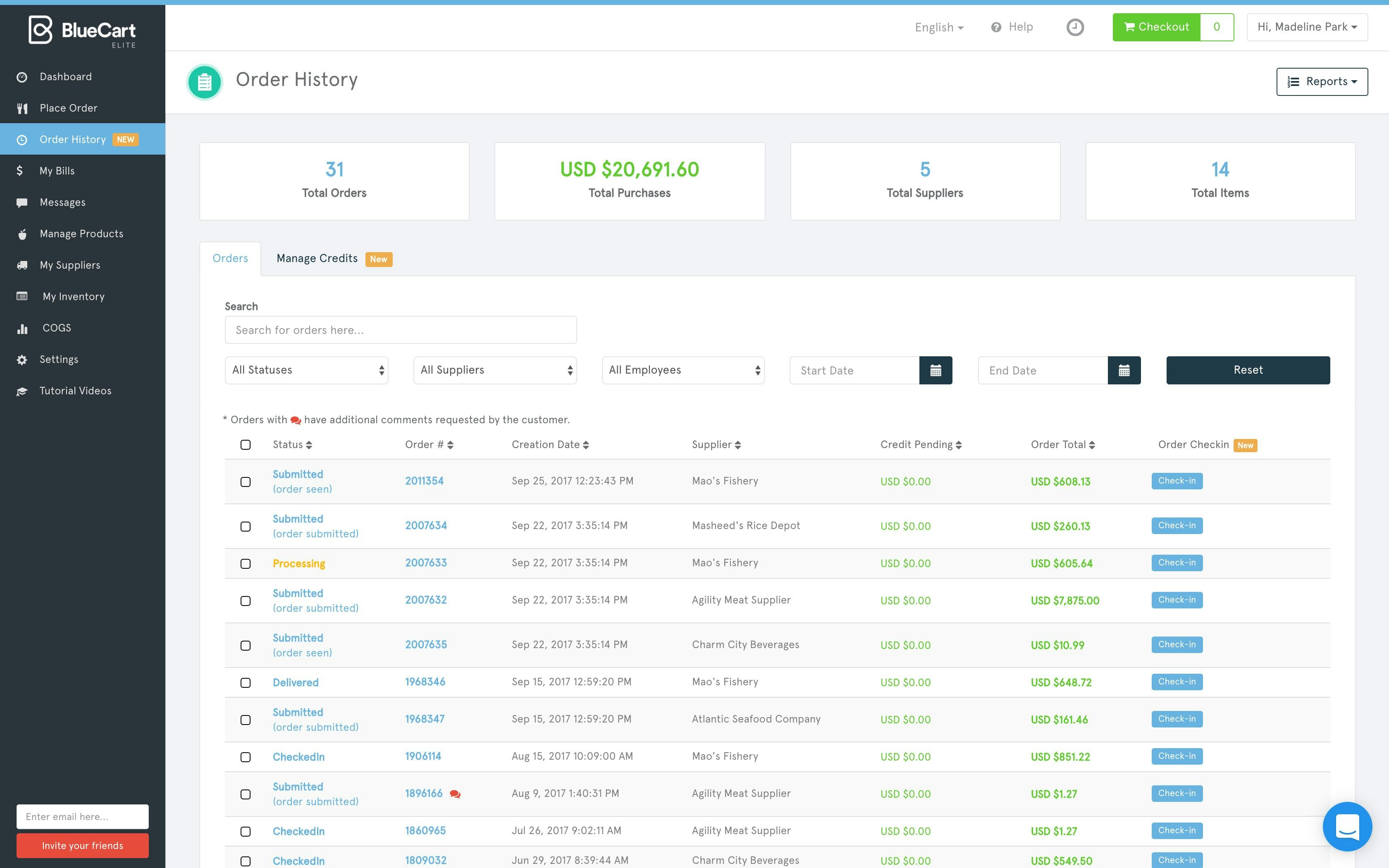Click the Help question mark icon
Image resolution: width=1389 pixels, height=868 pixels.
point(996,27)
